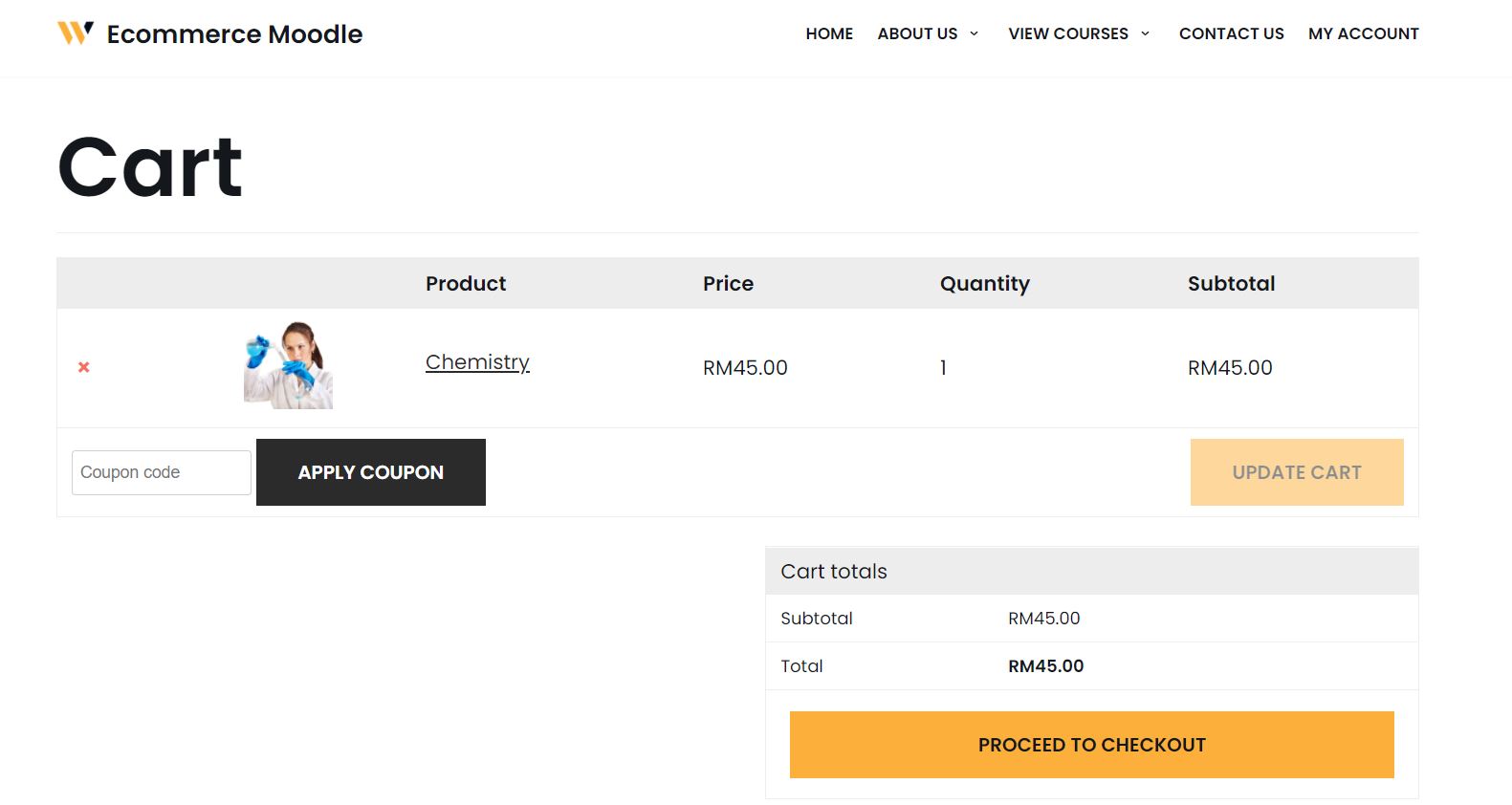Proceed to Checkout
This screenshot has width=1512, height=805.
(1091, 745)
